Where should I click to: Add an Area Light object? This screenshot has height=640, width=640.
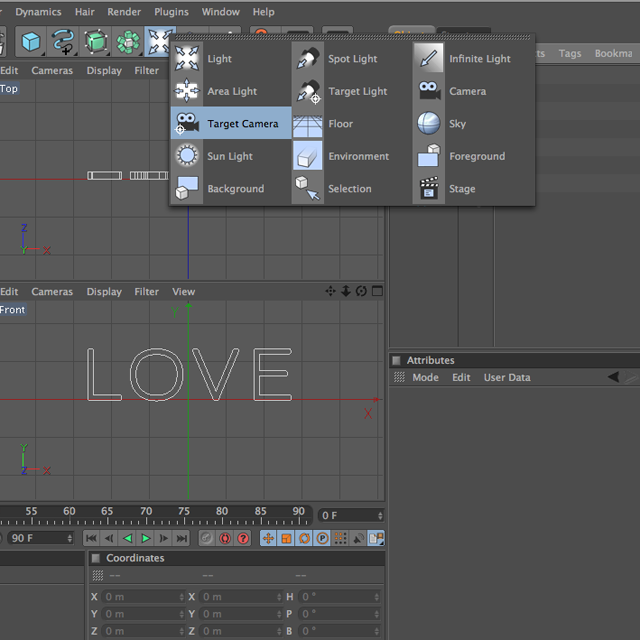click(x=231, y=91)
